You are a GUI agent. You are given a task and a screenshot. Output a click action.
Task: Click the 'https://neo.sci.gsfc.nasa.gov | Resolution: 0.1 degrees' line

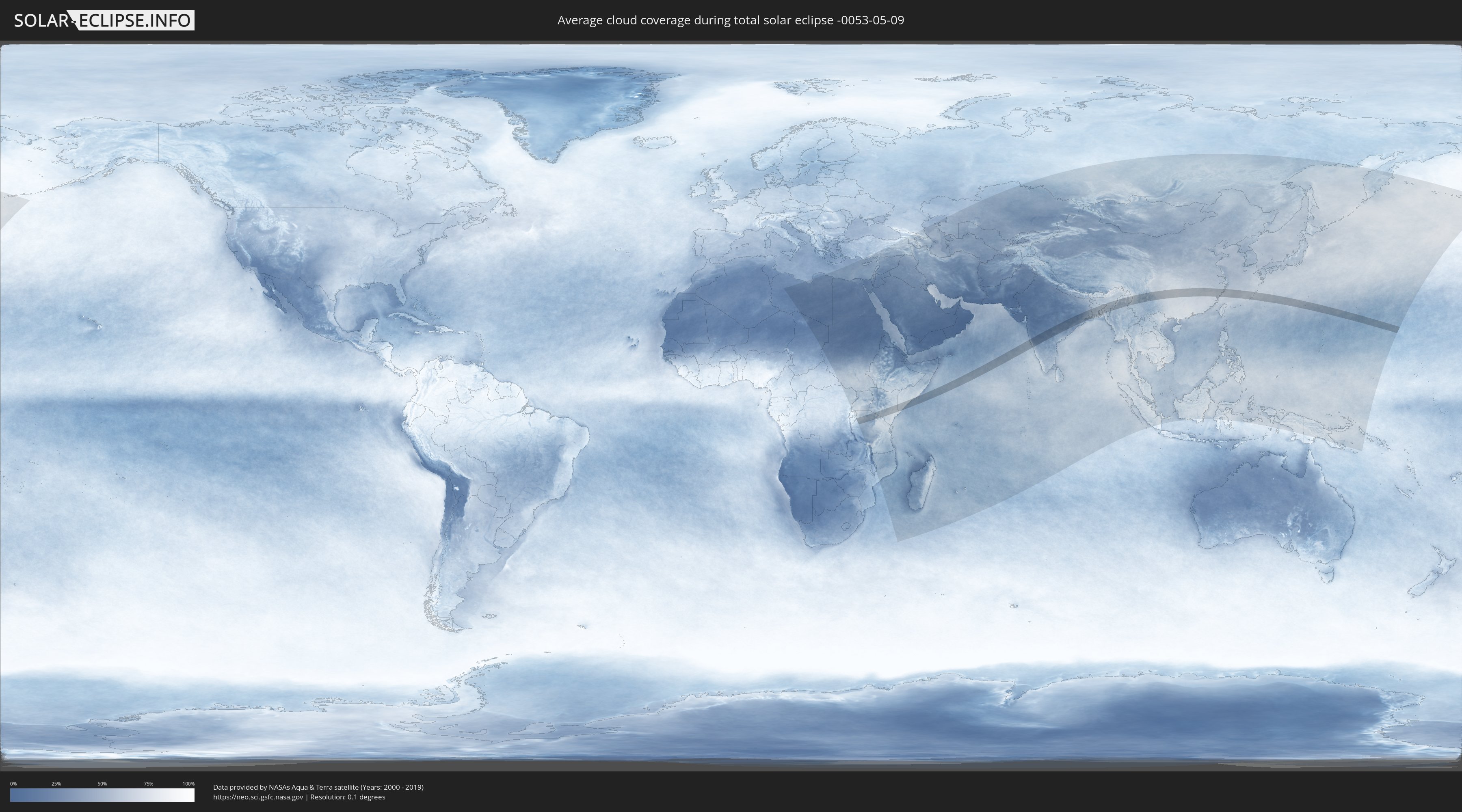299,797
